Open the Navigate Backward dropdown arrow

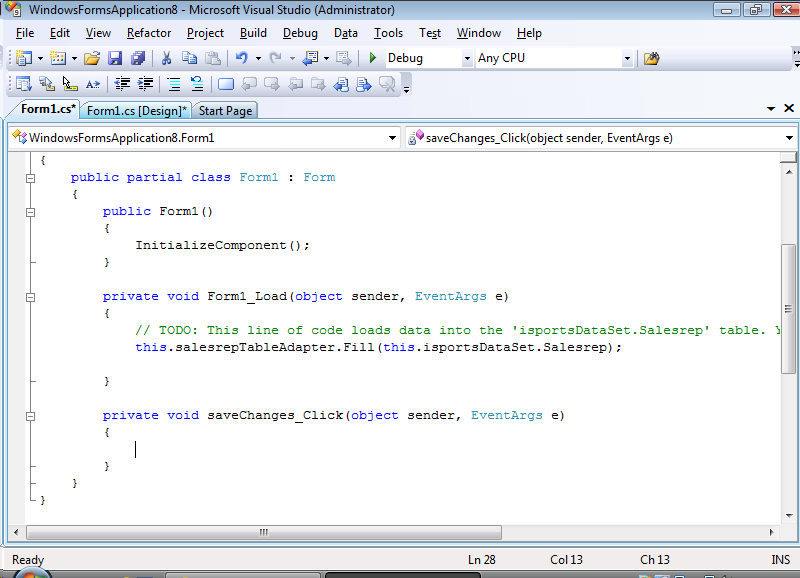tap(327, 59)
